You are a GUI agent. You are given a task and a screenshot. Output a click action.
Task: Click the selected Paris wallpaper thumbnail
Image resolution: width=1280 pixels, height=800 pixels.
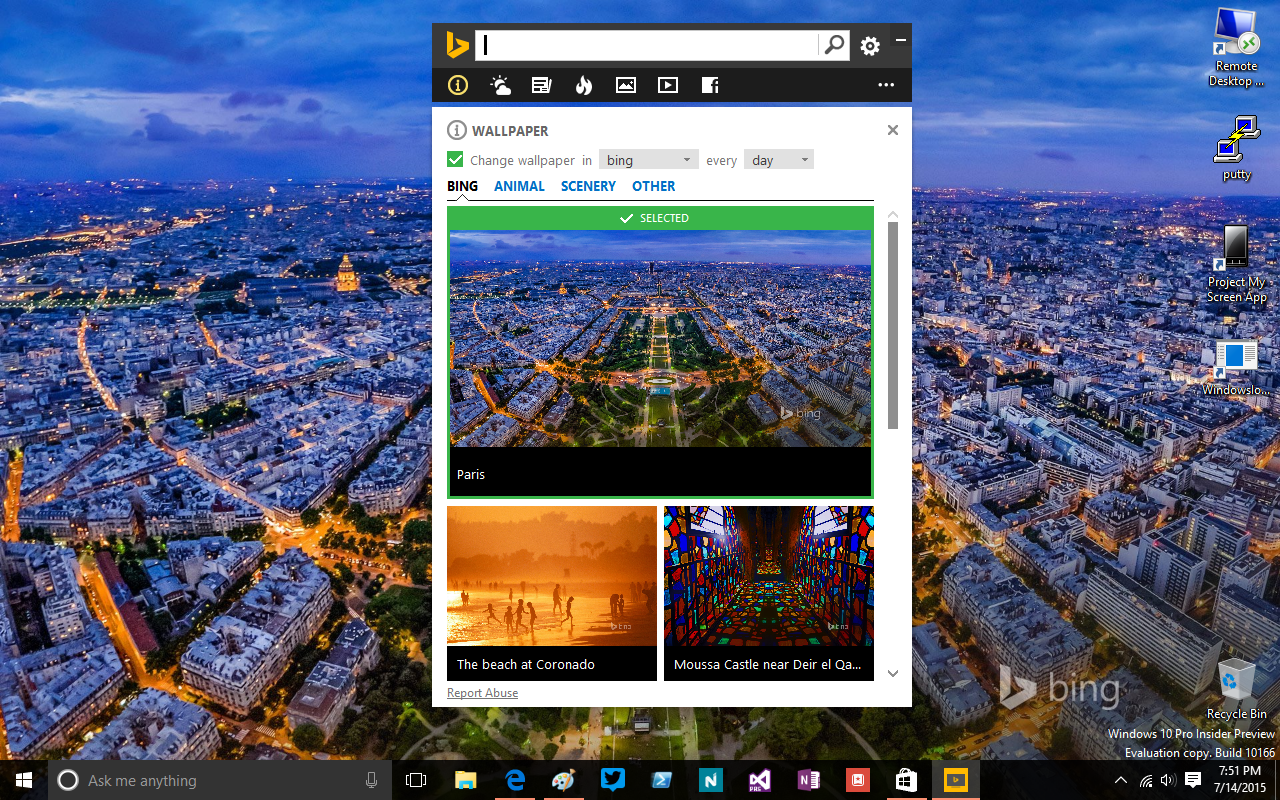pos(660,352)
